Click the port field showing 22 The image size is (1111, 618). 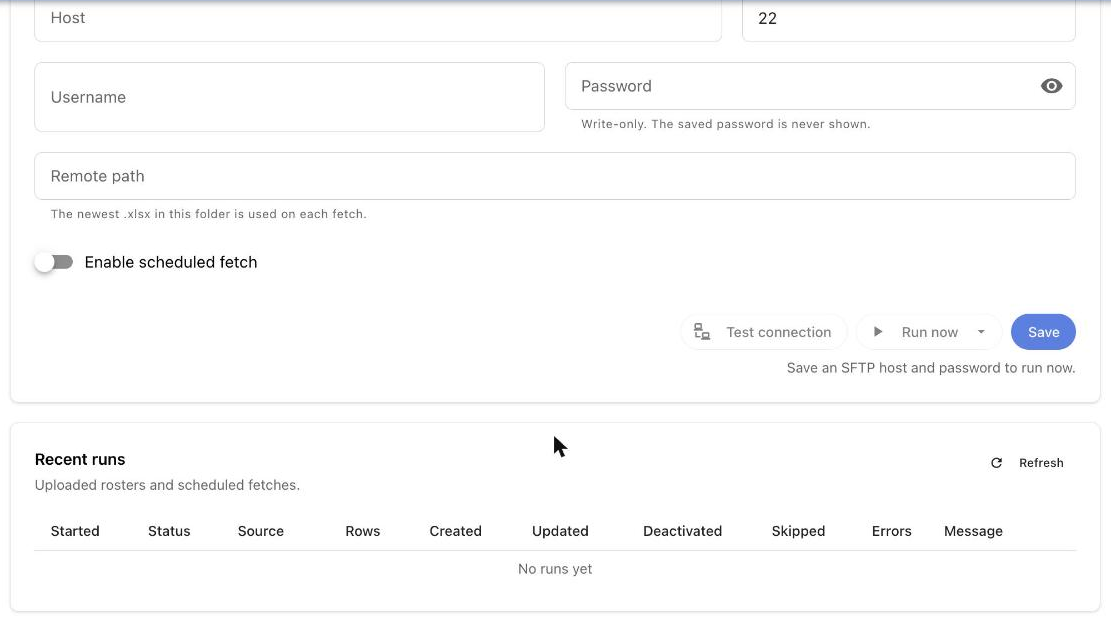908,19
